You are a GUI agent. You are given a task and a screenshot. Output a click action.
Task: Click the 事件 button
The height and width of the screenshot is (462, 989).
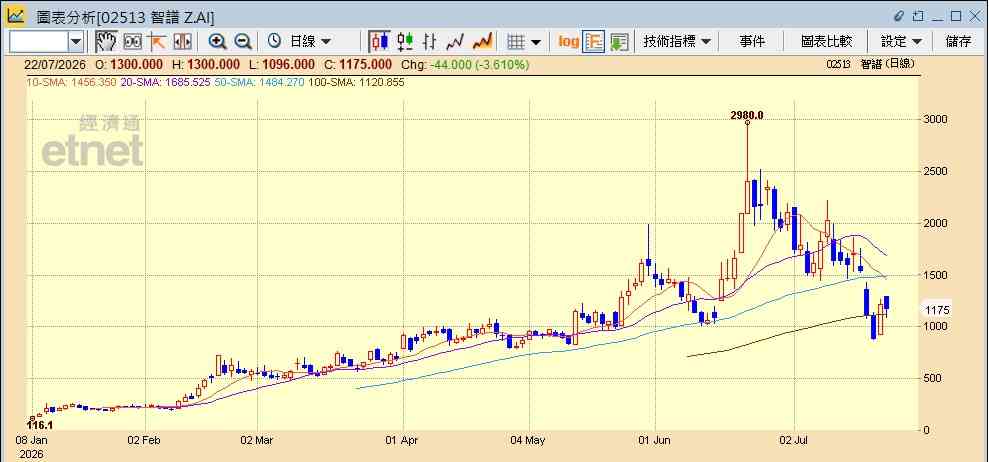tap(752, 42)
